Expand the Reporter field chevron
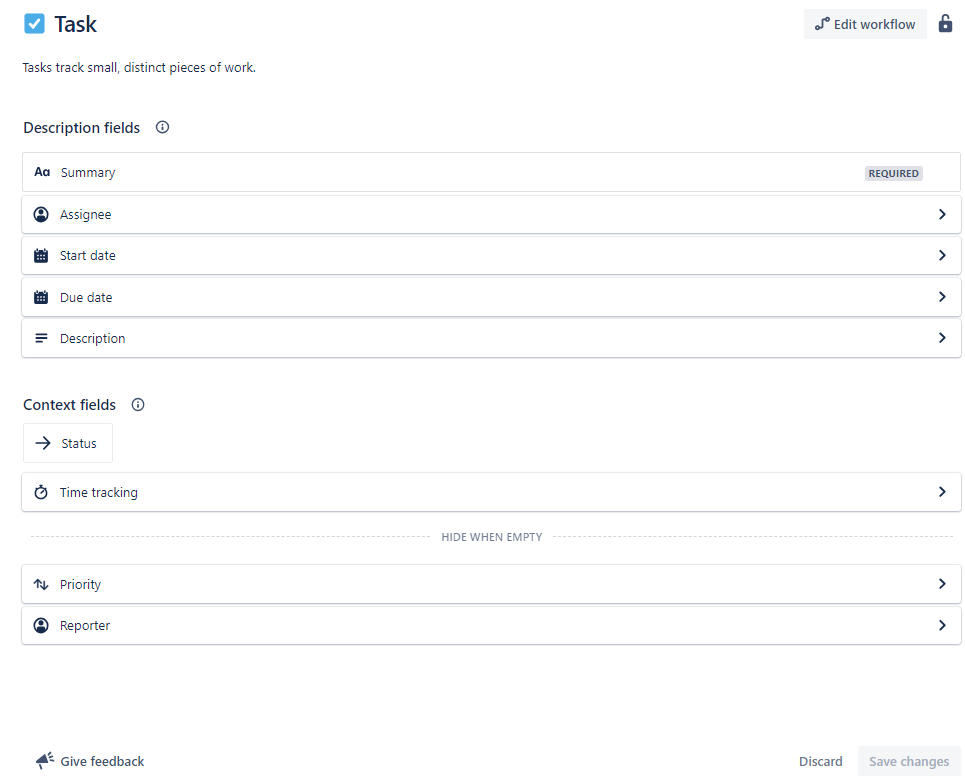The width and height of the screenshot is (965, 783). click(942, 625)
